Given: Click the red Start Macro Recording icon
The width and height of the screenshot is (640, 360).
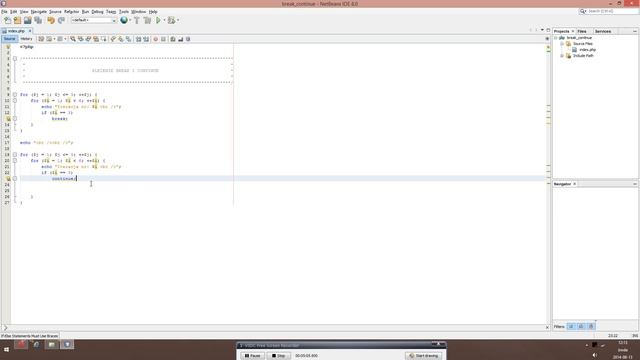Looking at the screenshot, I should tap(156, 39).
